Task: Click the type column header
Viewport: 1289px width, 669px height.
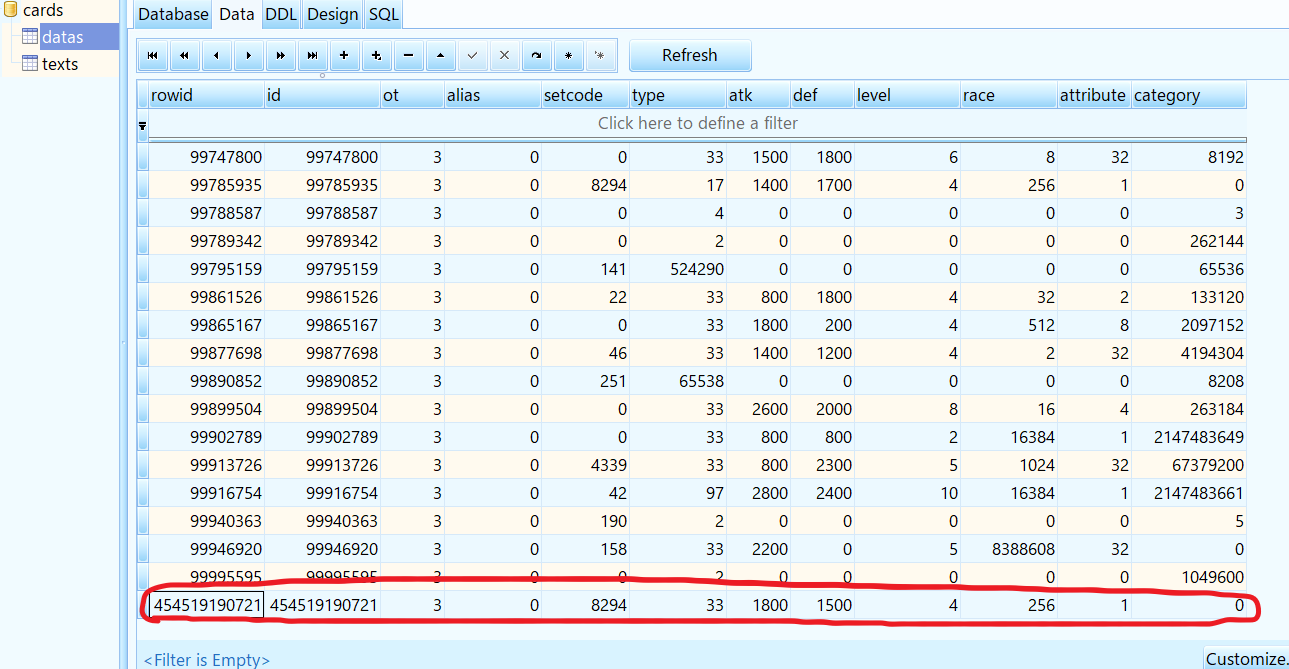Action: 678,95
